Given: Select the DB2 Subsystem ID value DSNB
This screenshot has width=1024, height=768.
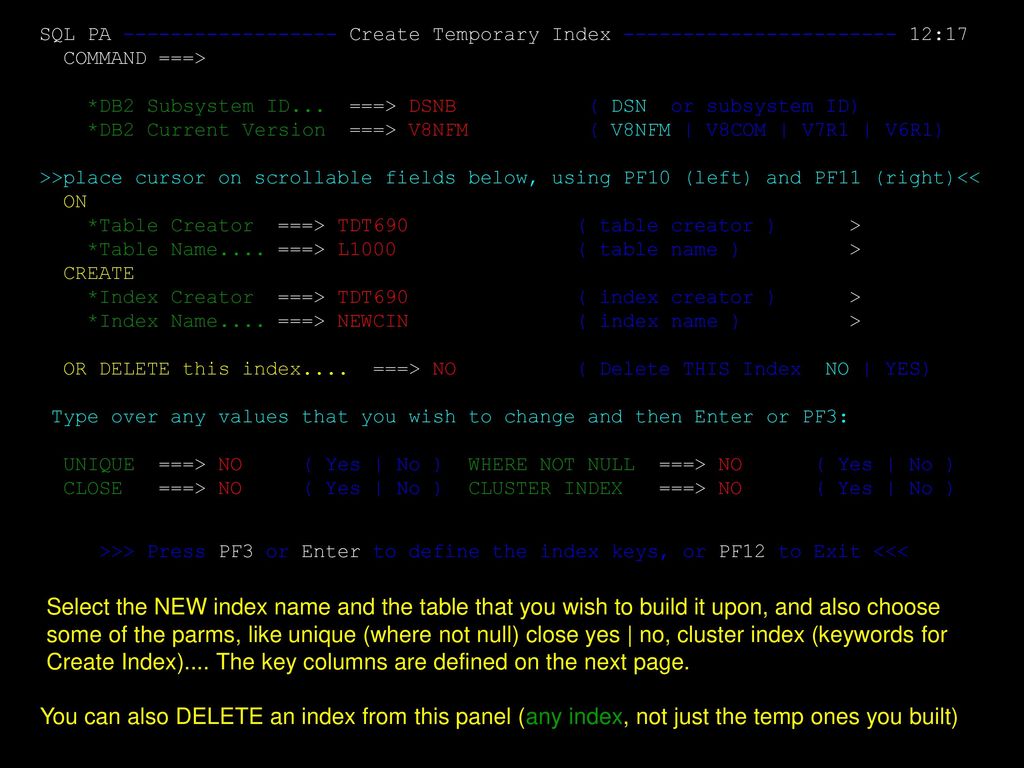Looking at the screenshot, I should click(432, 106).
